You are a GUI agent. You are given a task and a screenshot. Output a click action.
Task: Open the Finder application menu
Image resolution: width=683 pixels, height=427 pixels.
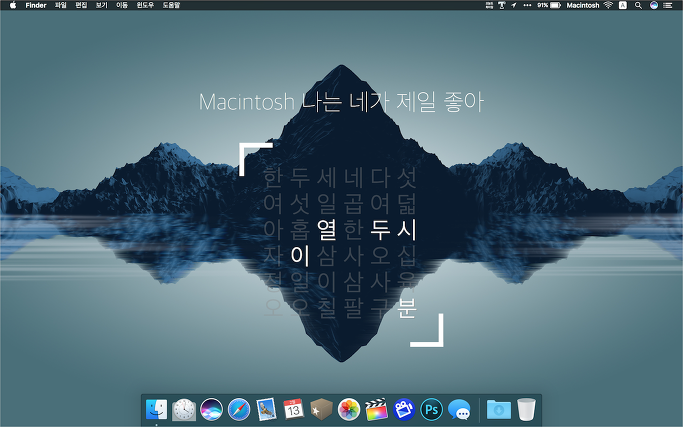click(x=36, y=5)
